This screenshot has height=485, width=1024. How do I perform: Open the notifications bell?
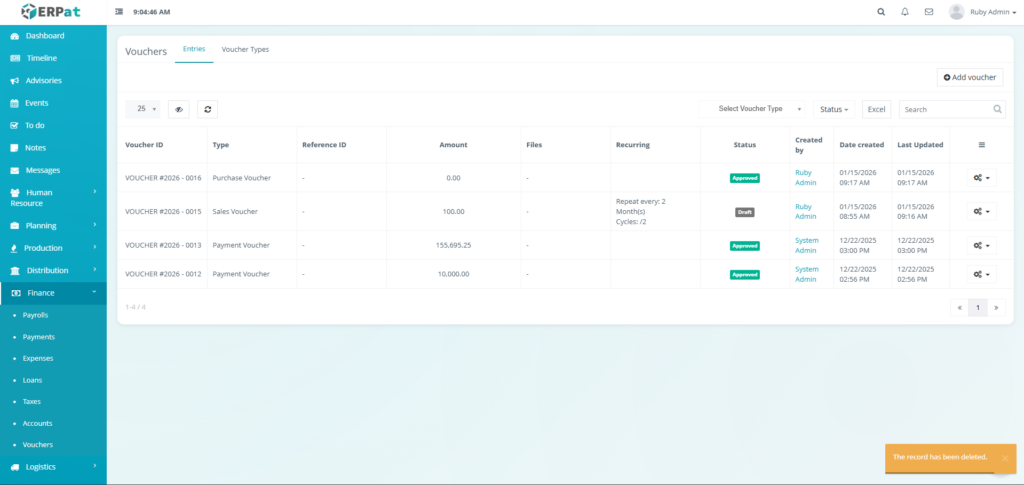[904, 12]
